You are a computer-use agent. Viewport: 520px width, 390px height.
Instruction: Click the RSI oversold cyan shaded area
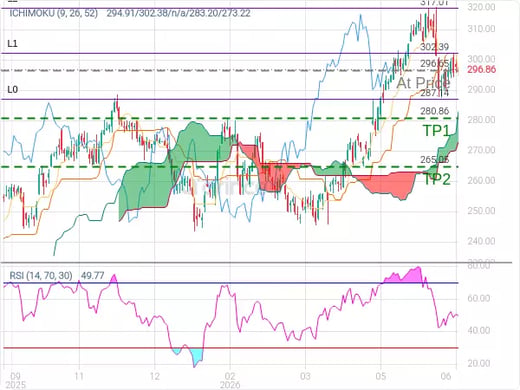[197, 357]
